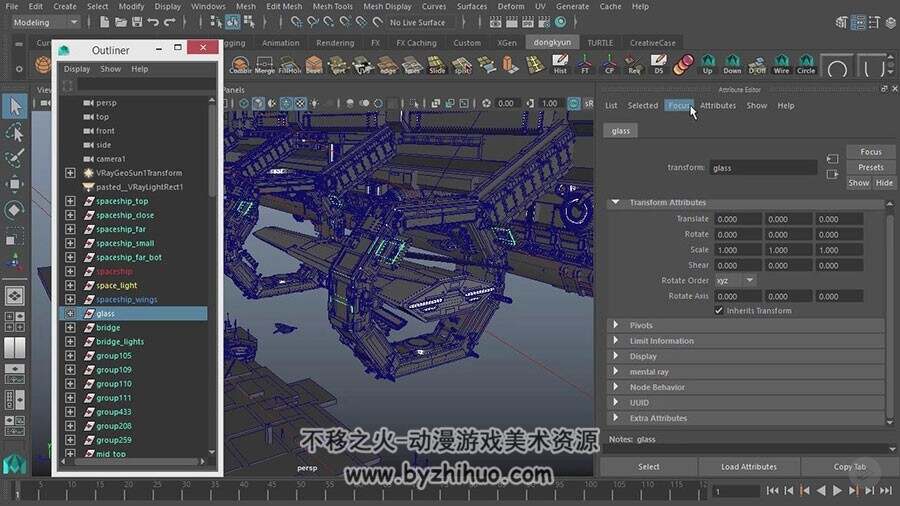Click the Wire shelf icon
This screenshot has width=900, height=506.
(x=781, y=64)
